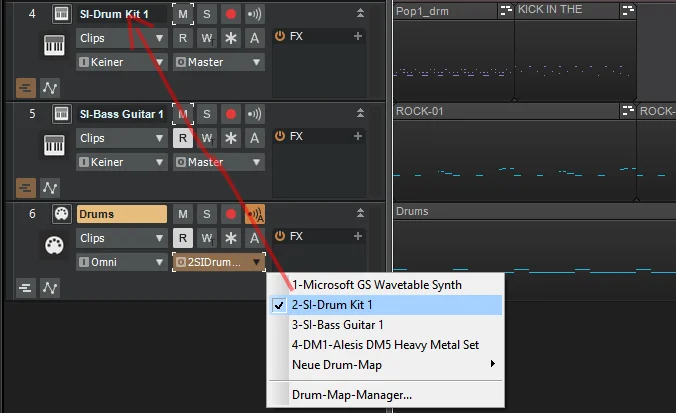Show automation lanes of SI-Bass Guitar 1

(50, 188)
